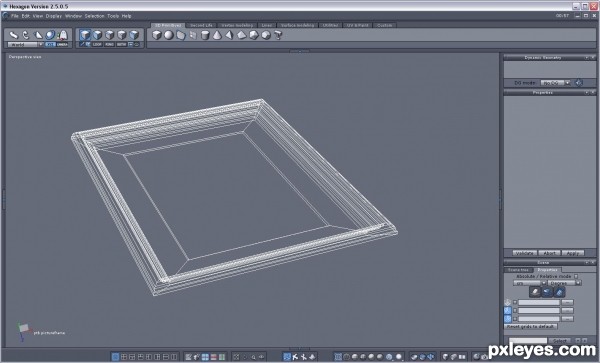Select last smooth shaded display sphere
The image size is (600, 363).
pyautogui.click(x=398, y=357)
